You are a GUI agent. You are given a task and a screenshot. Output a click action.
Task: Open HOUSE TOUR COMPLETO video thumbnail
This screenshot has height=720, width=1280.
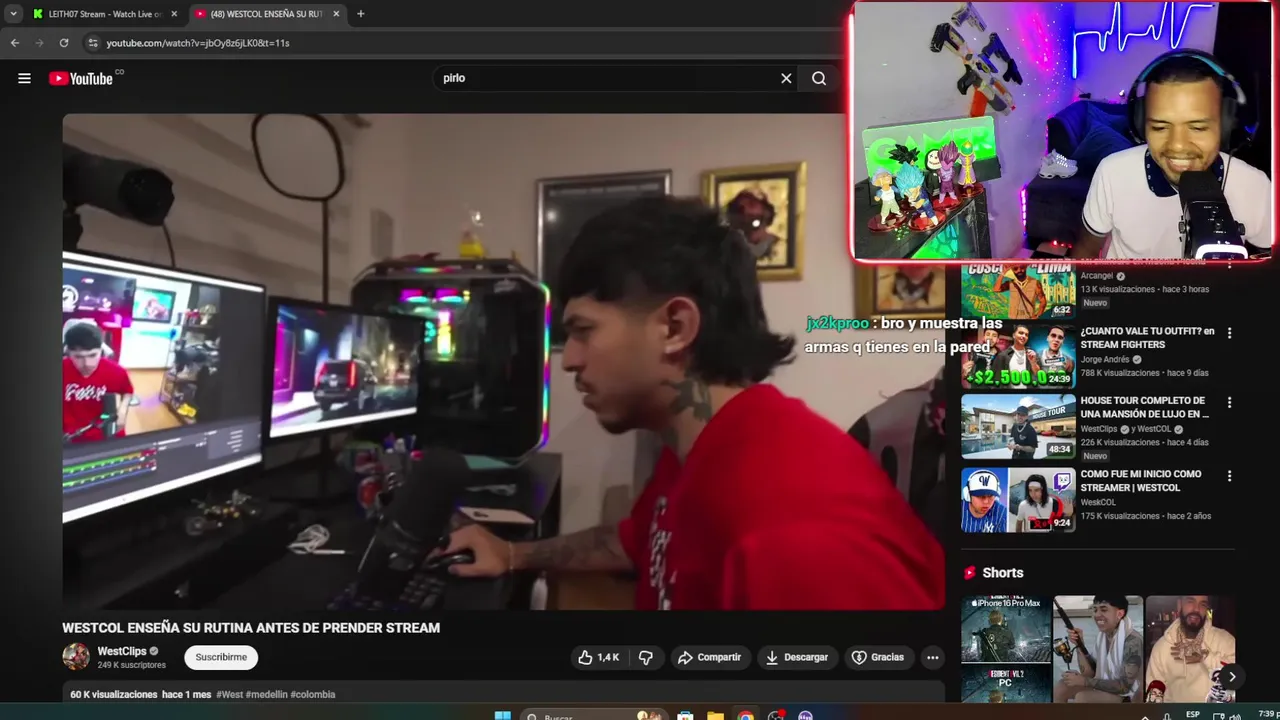coord(1018,425)
